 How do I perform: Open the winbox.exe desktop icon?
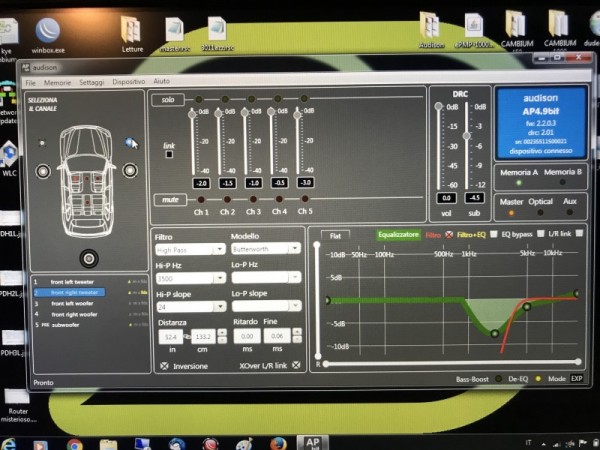(x=48, y=36)
